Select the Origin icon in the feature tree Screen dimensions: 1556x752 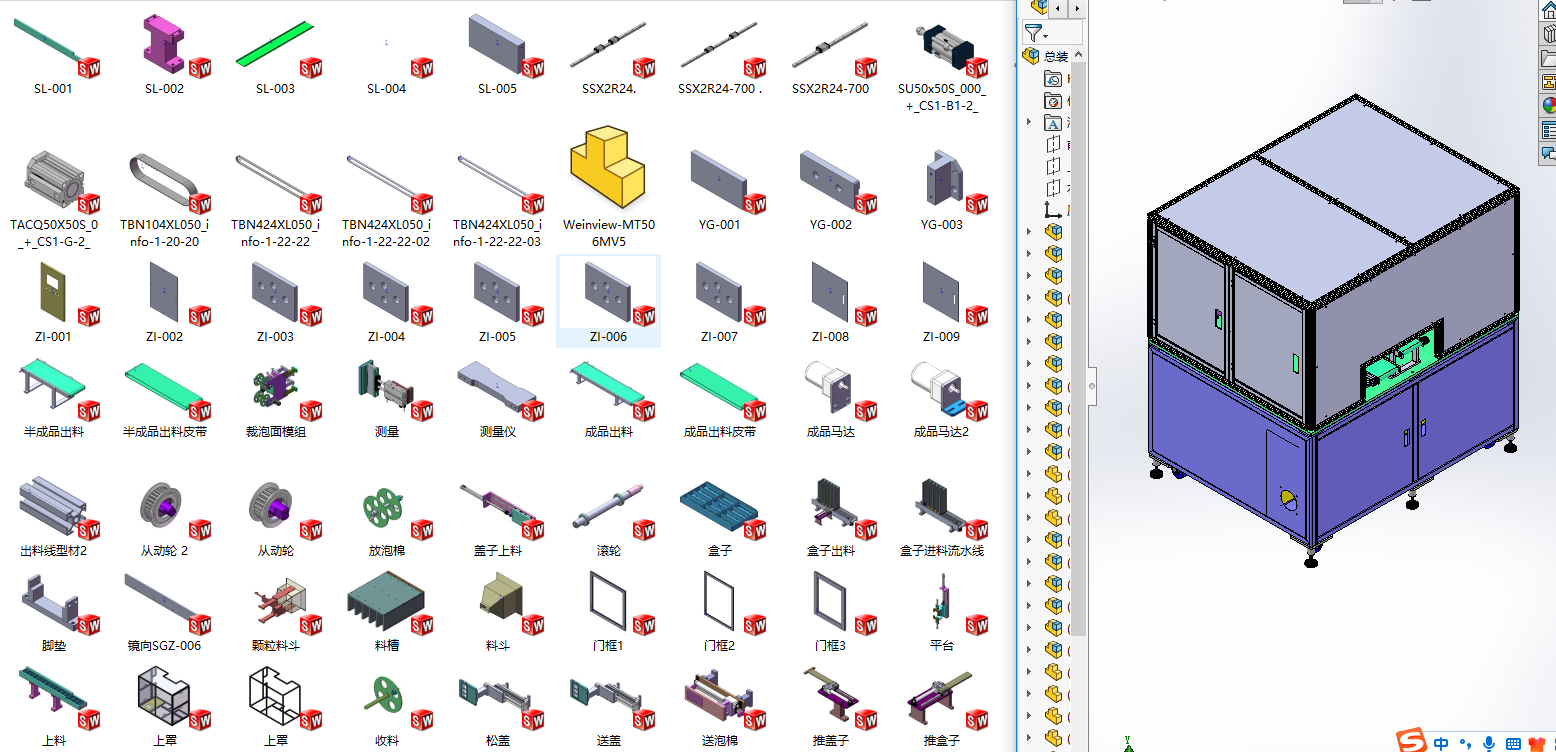point(1053,210)
